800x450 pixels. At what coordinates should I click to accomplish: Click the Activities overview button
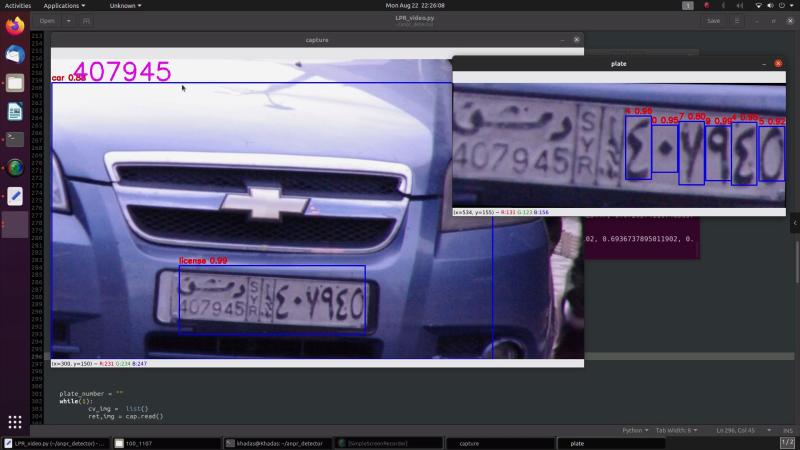click(18, 6)
